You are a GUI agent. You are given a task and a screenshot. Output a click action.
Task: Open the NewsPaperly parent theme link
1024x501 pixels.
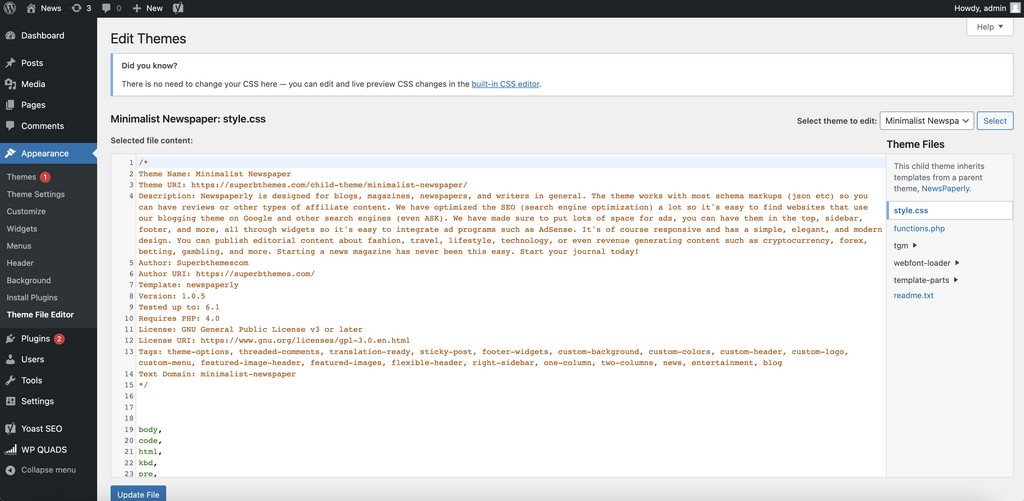[946, 188]
